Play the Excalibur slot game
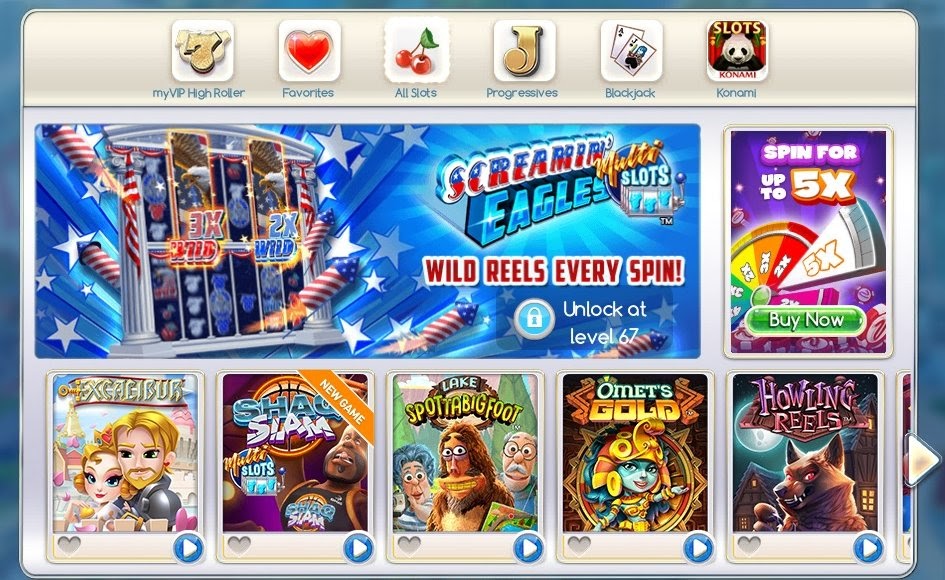 [x=189, y=548]
